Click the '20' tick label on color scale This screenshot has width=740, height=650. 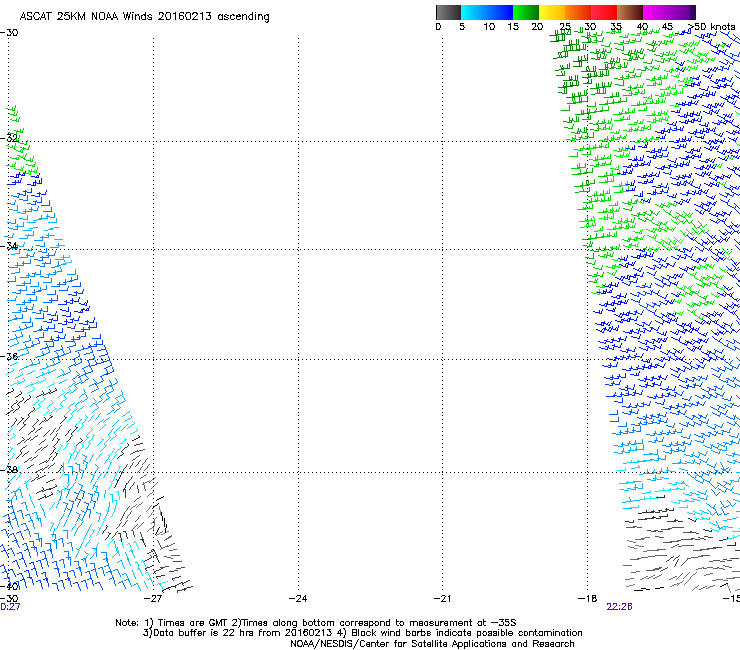(537, 27)
